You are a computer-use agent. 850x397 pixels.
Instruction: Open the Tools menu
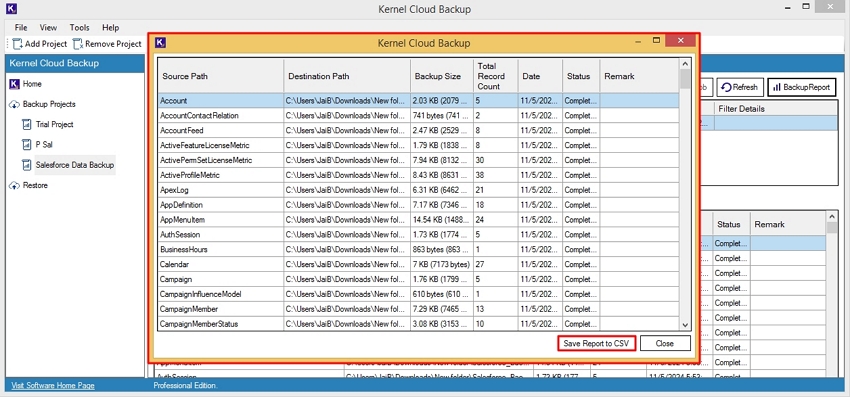click(79, 28)
